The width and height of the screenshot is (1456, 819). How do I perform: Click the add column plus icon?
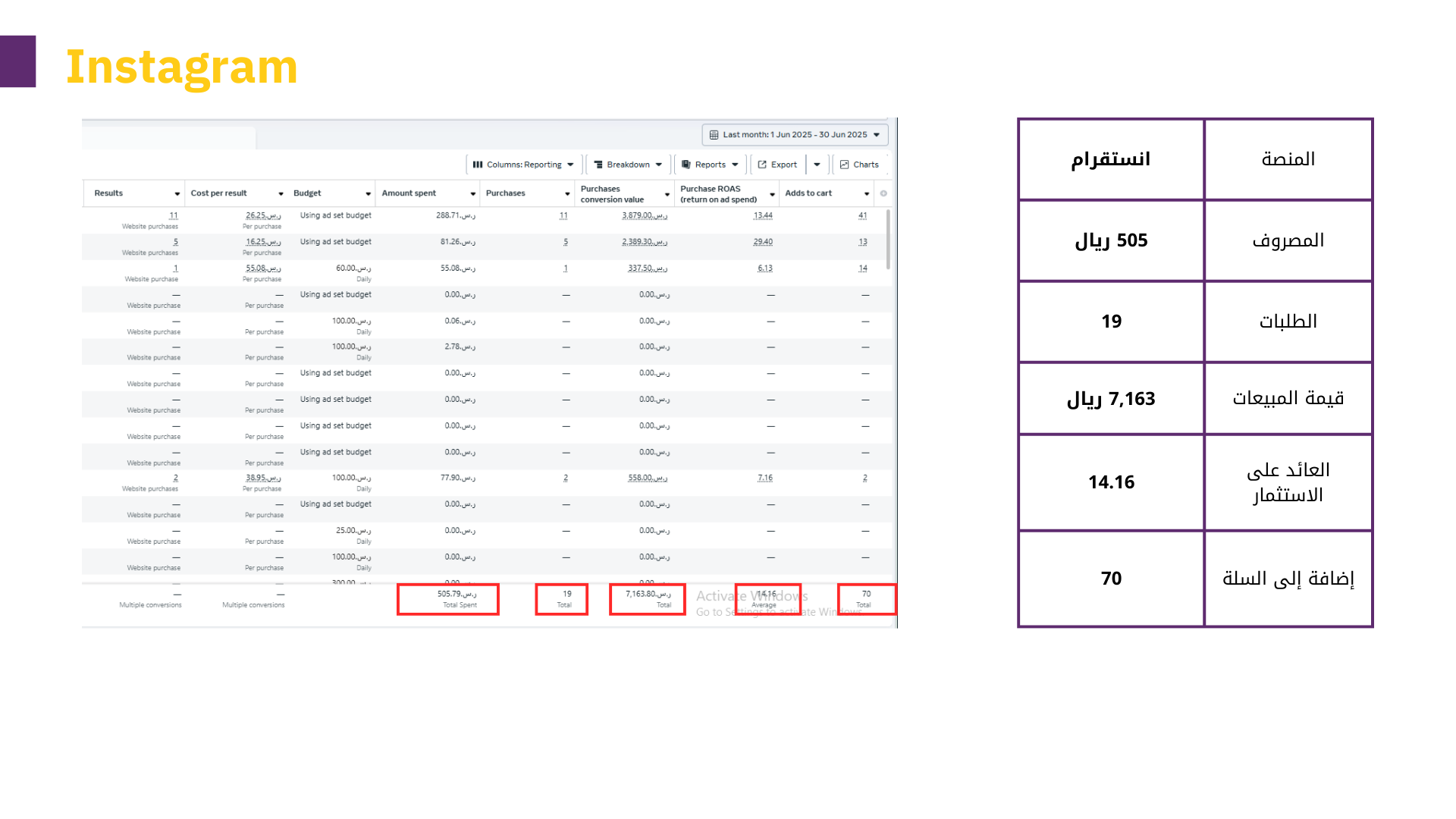pyautogui.click(x=883, y=193)
